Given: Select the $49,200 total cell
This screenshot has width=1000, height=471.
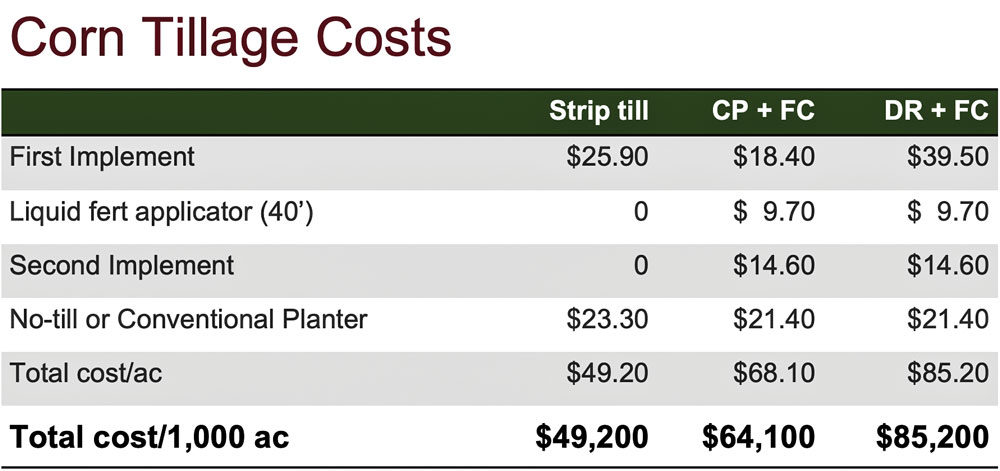Looking at the screenshot, I should [x=592, y=438].
